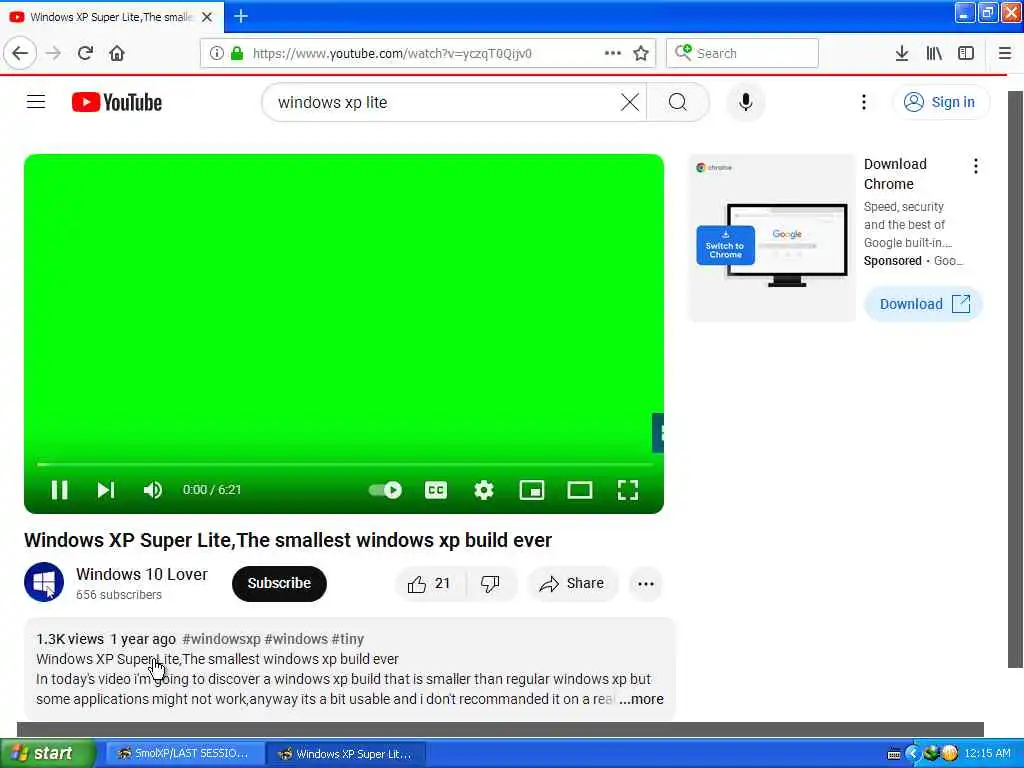This screenshot has height=768, width=1024.
Task: Click the #windows hashtag
Action: tap(296, 639)
